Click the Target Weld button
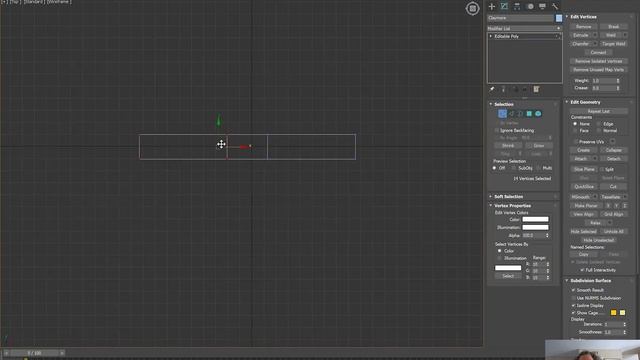The height and width of the screenshot is (360, 640). (613, 44)
